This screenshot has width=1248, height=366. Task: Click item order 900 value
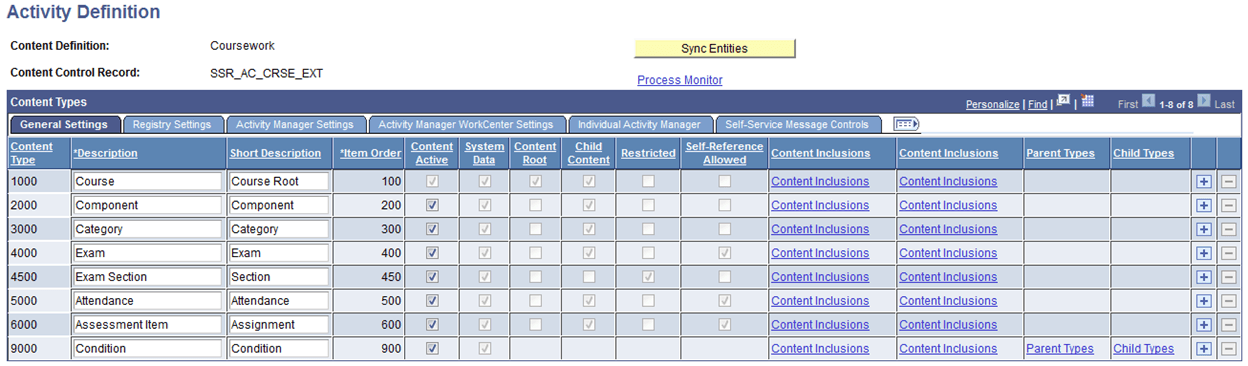390,349
